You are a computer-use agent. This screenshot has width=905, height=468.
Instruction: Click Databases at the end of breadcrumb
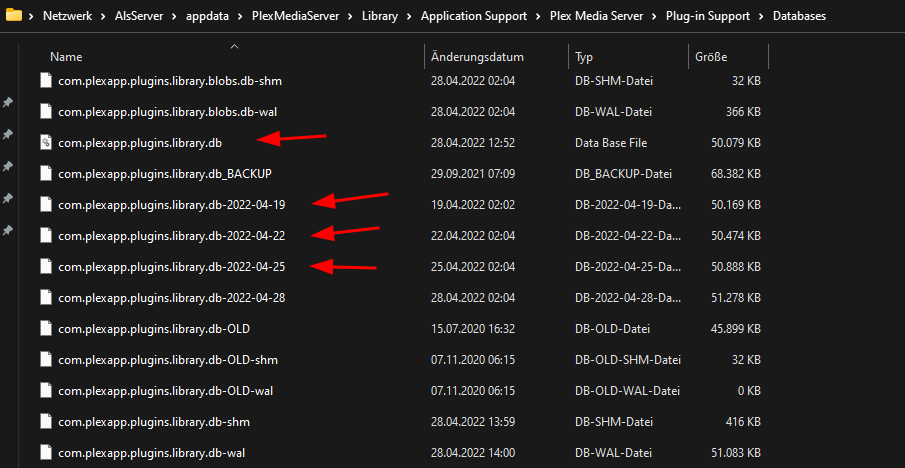(799, 16)
